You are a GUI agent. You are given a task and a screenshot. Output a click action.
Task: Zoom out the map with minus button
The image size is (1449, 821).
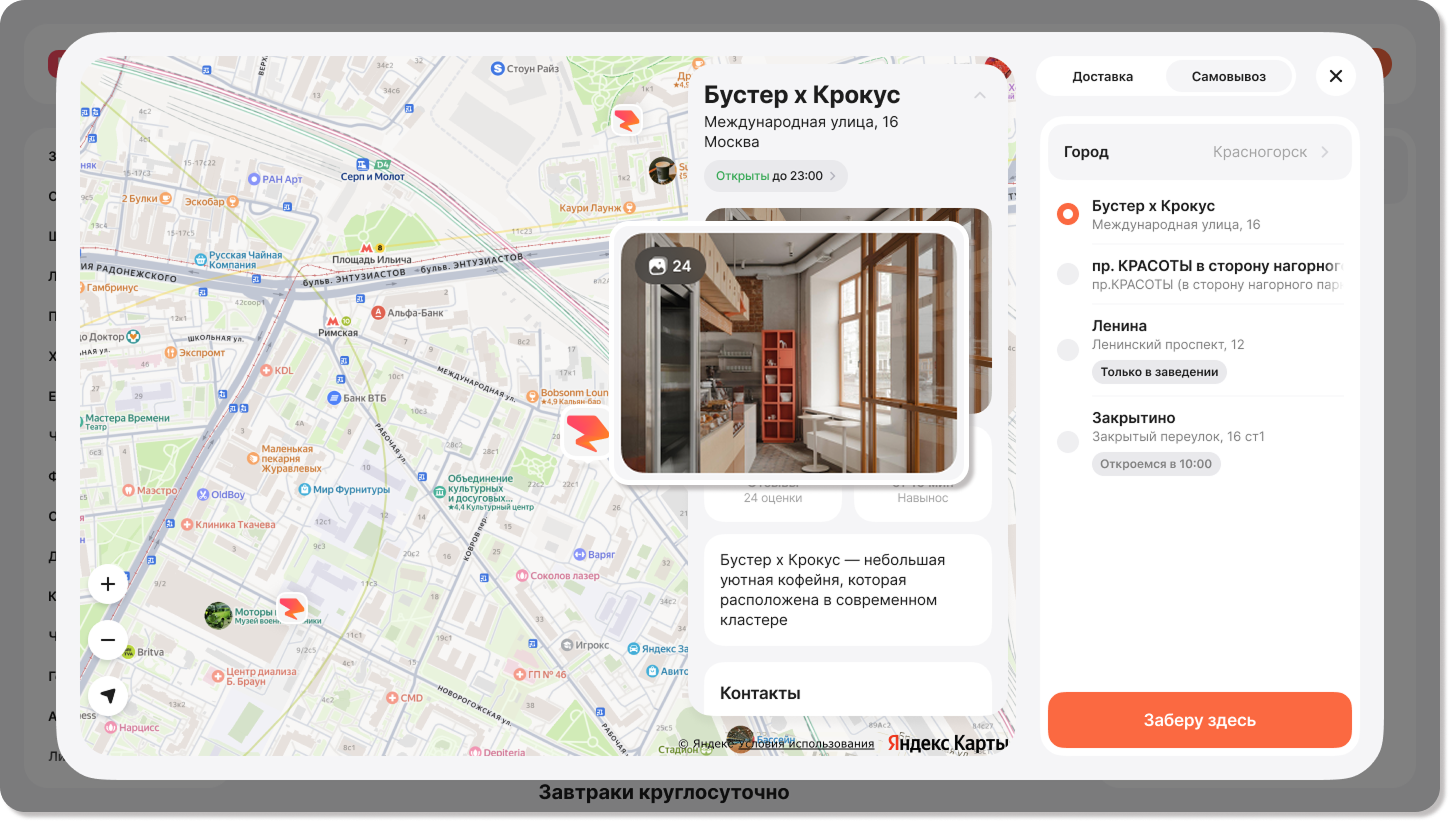108,640
